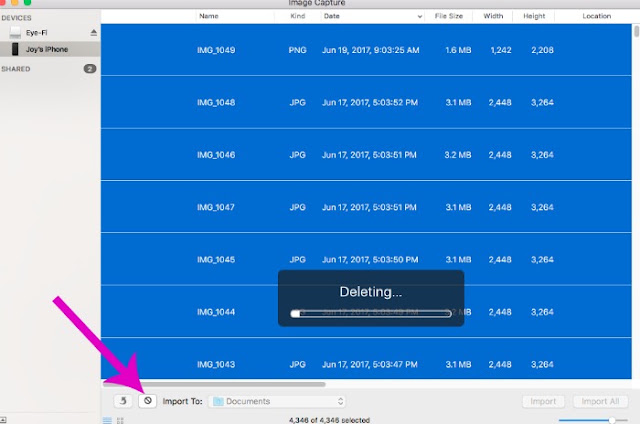The width and height of the screenshot is (640, 424).
Task: Click the Deleting progress bar
Action: click(x=371, y=313)
